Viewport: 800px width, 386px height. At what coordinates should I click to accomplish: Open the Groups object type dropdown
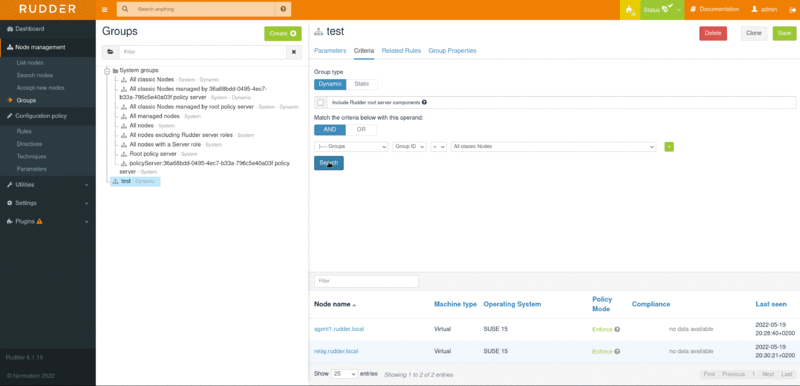351,147
